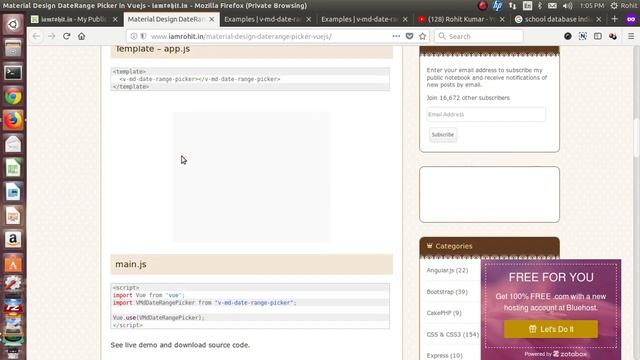Viewport: 640px width, 360px height.
Task: Open Angular.js (22) category
Action: 447,270
